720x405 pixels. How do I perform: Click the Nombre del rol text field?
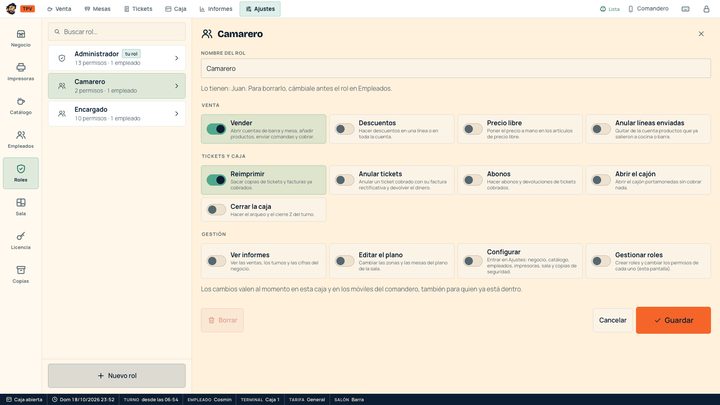point(456,68)
